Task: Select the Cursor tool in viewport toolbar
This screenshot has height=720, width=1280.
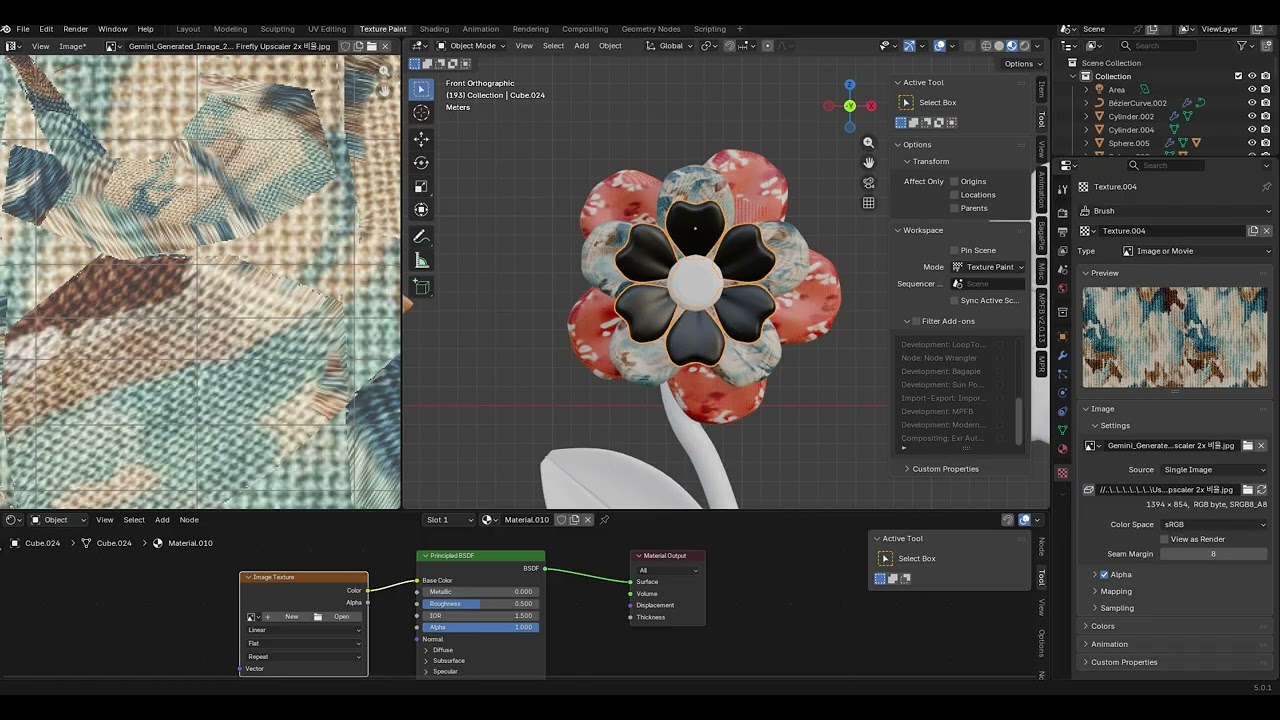Action: (x=421, y=113)
